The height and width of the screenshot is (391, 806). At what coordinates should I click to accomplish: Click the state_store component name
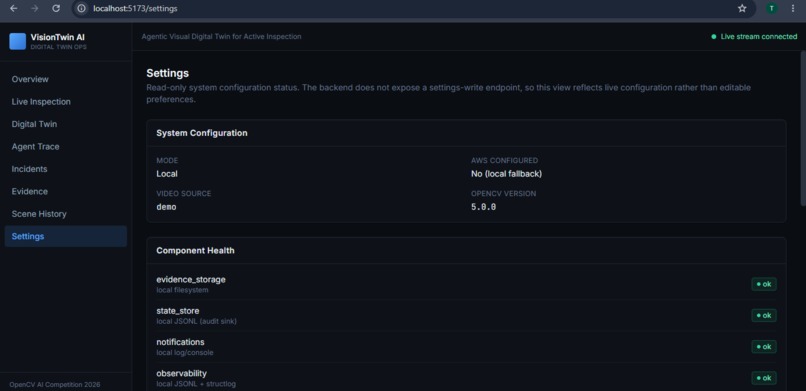pyautogui.click(x=177, y=311)
